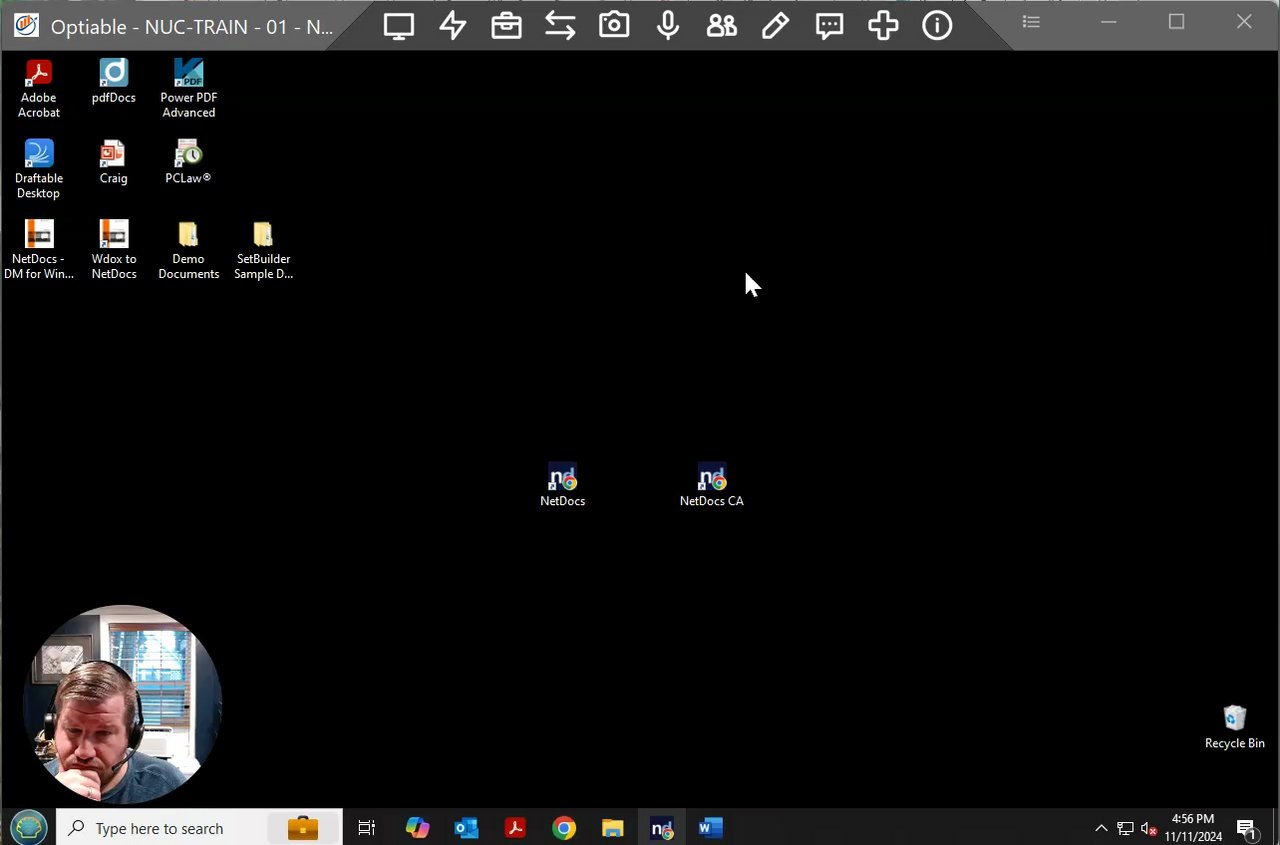Click the file transfer arrows icon
1280x845 pixels.
(x=560, y=26)
